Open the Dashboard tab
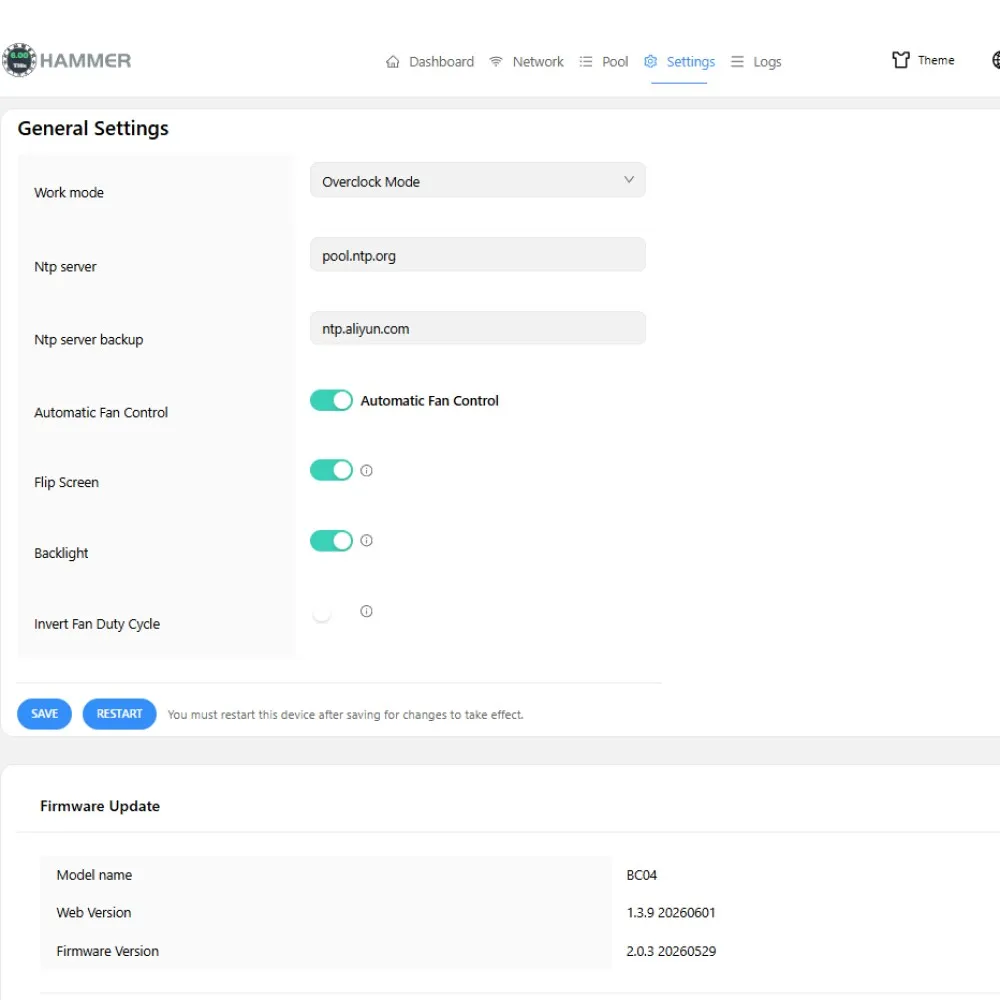 430,62
